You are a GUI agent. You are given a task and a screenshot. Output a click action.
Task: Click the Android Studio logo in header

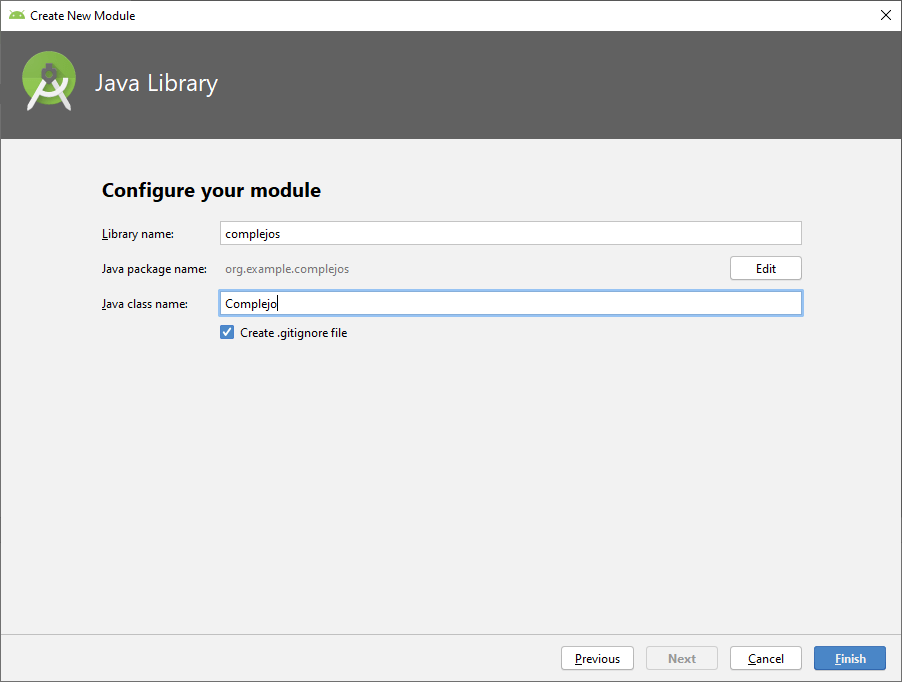click(49, 82)
